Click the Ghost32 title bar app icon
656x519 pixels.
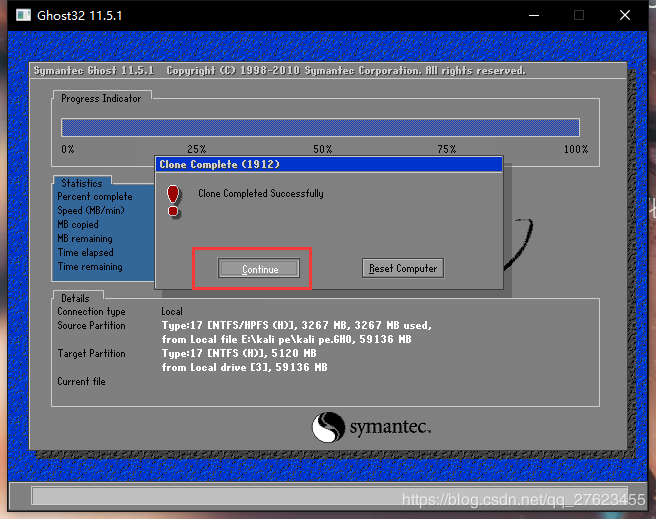(23, 15)
